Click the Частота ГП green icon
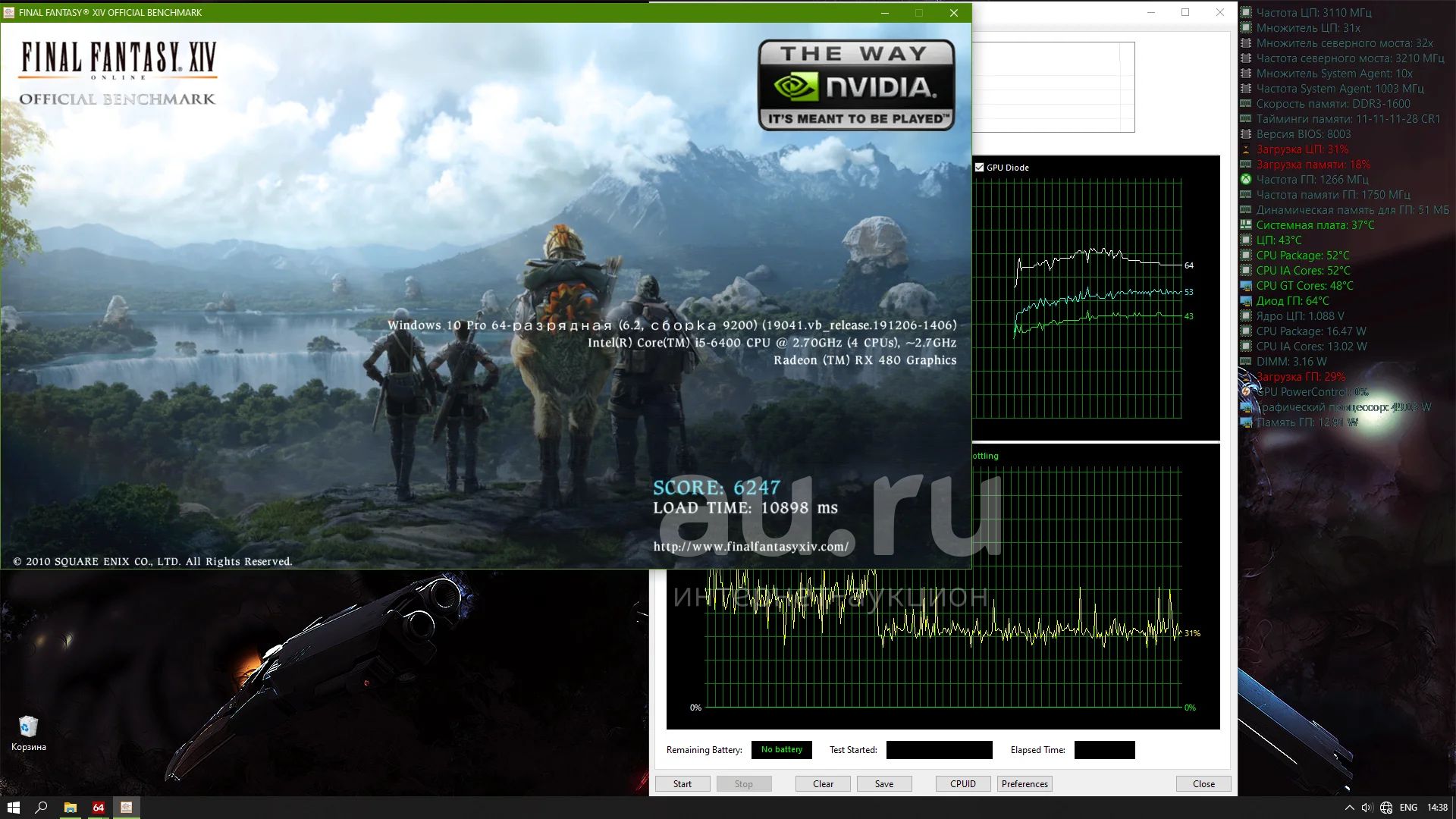 (x=1245, y=180)
